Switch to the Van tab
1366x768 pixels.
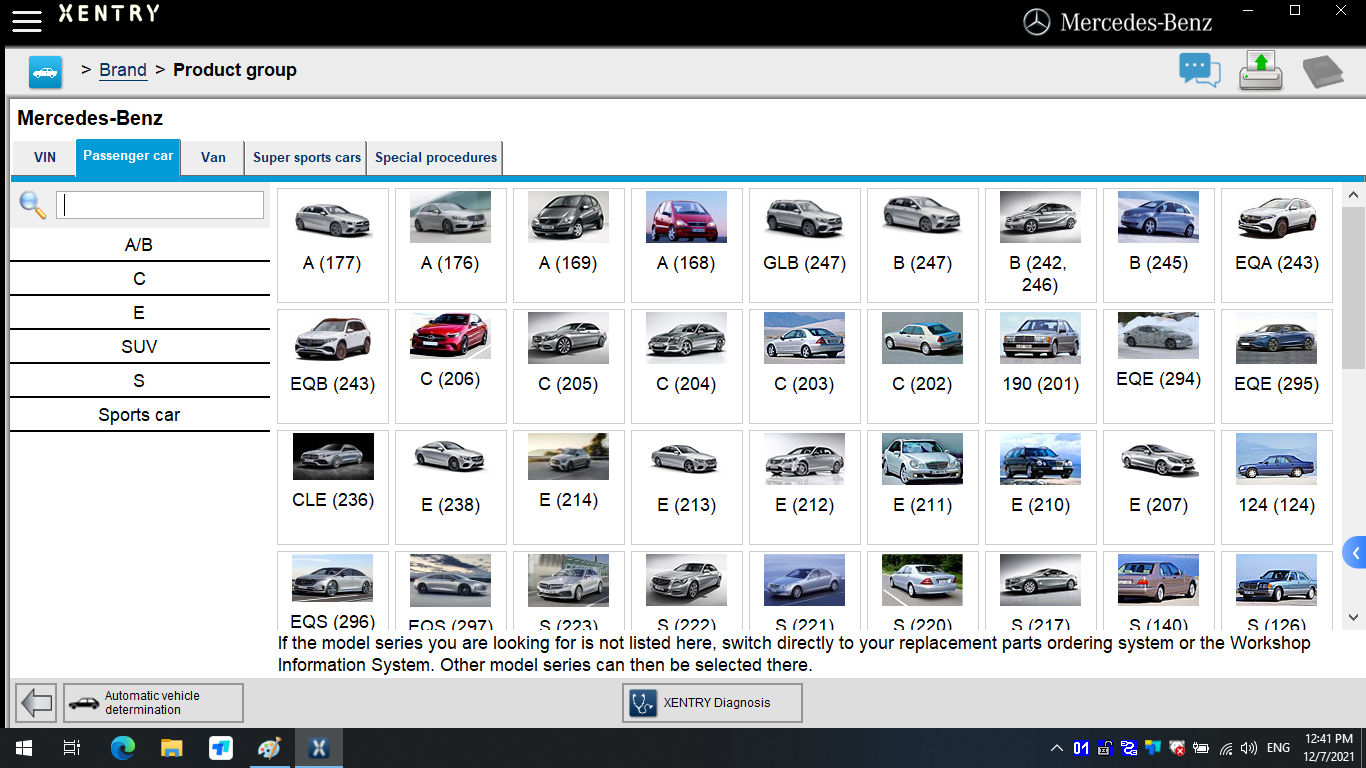coord(213,157)
